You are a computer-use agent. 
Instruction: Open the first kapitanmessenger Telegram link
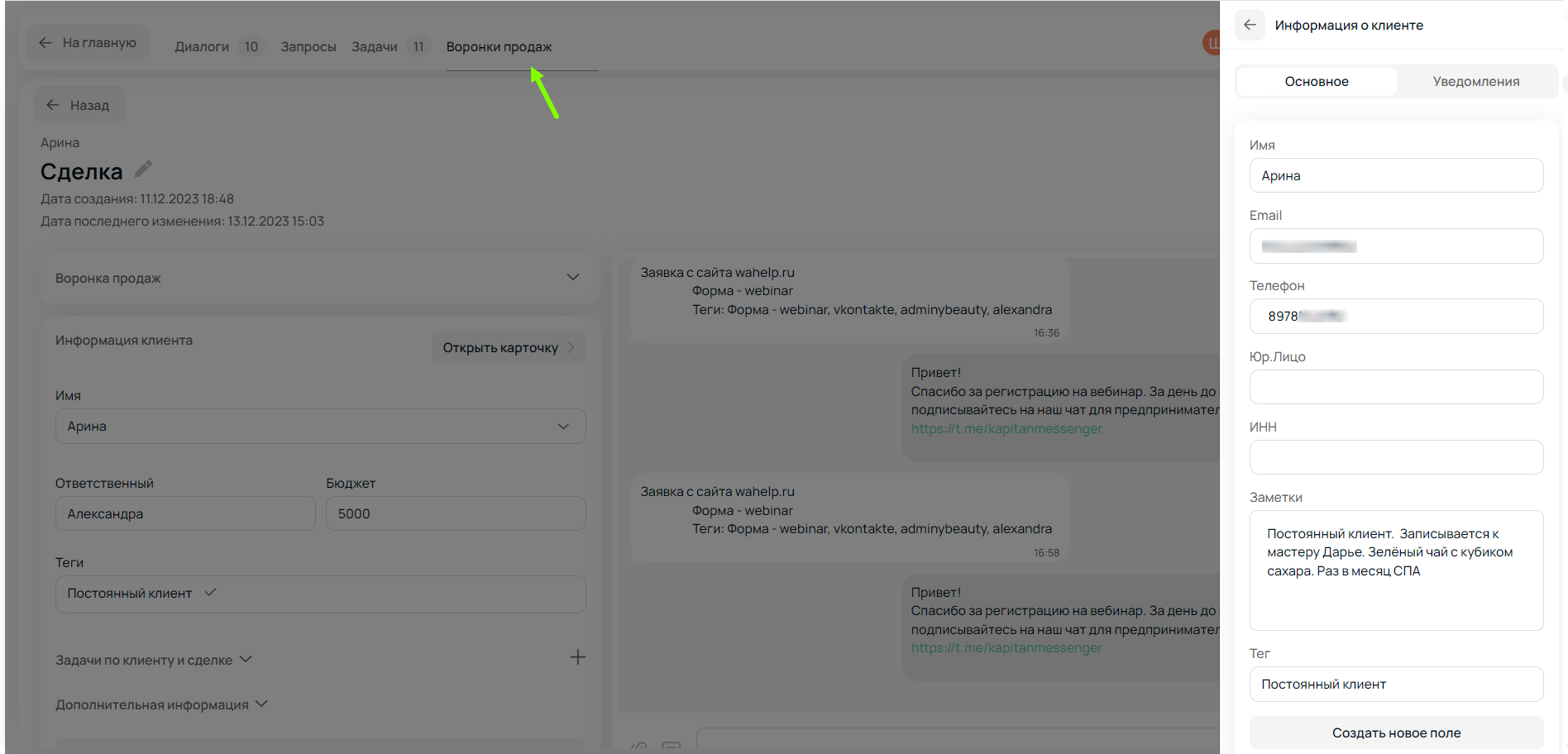(1006, 429)
